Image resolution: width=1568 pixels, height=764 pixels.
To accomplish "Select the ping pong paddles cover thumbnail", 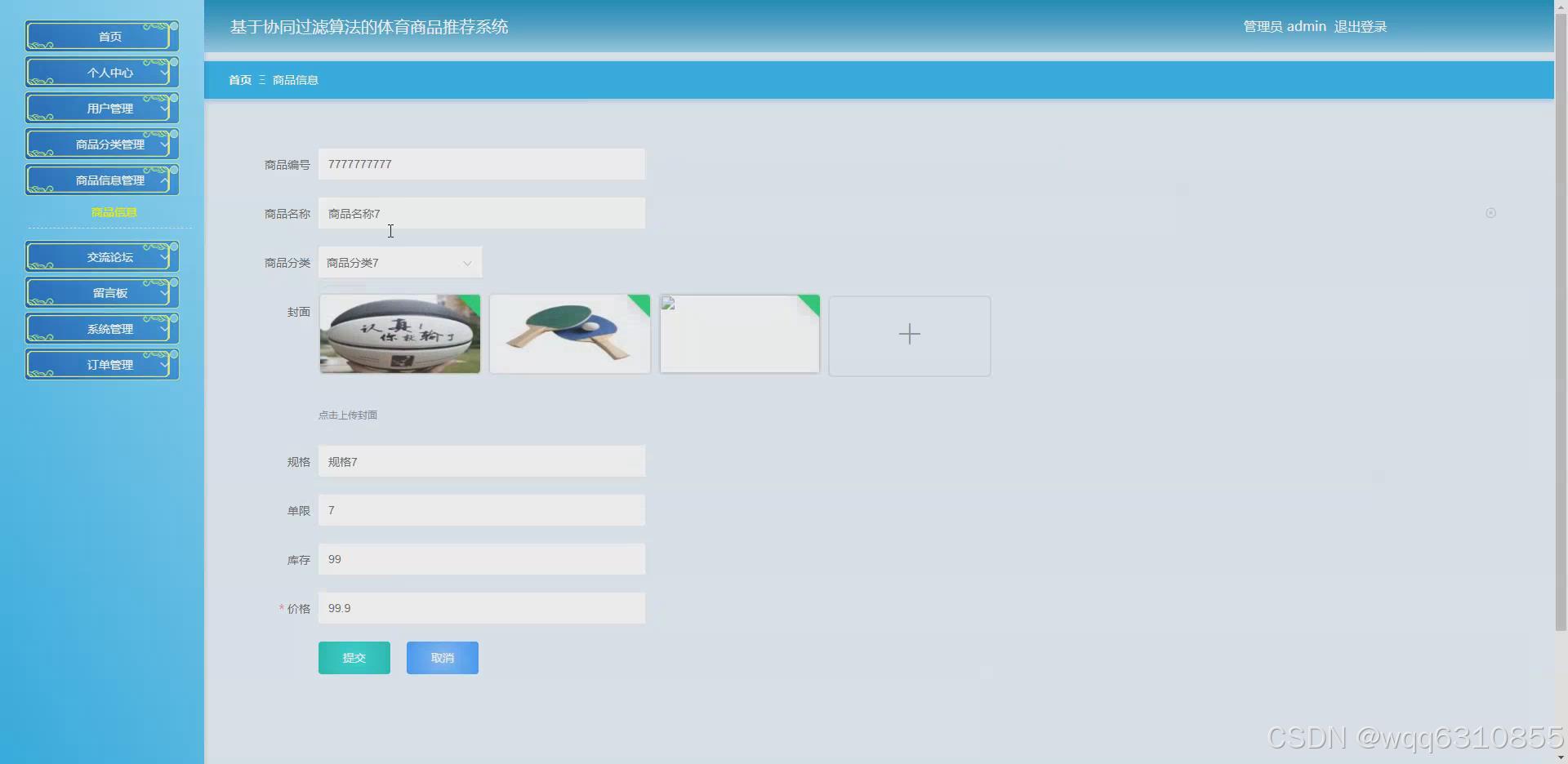I will 570,334.
